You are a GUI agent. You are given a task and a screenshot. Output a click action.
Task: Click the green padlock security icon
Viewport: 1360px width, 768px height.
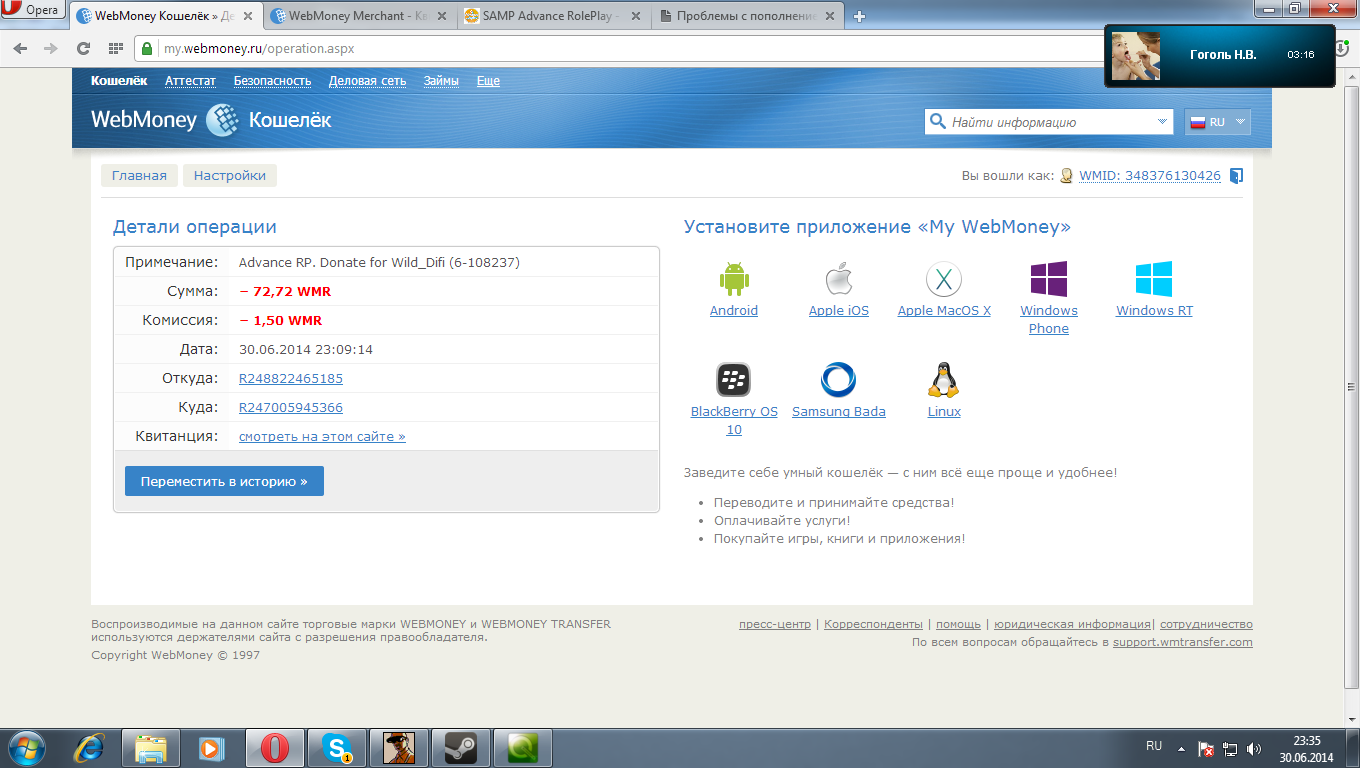(x=148, y=48)
